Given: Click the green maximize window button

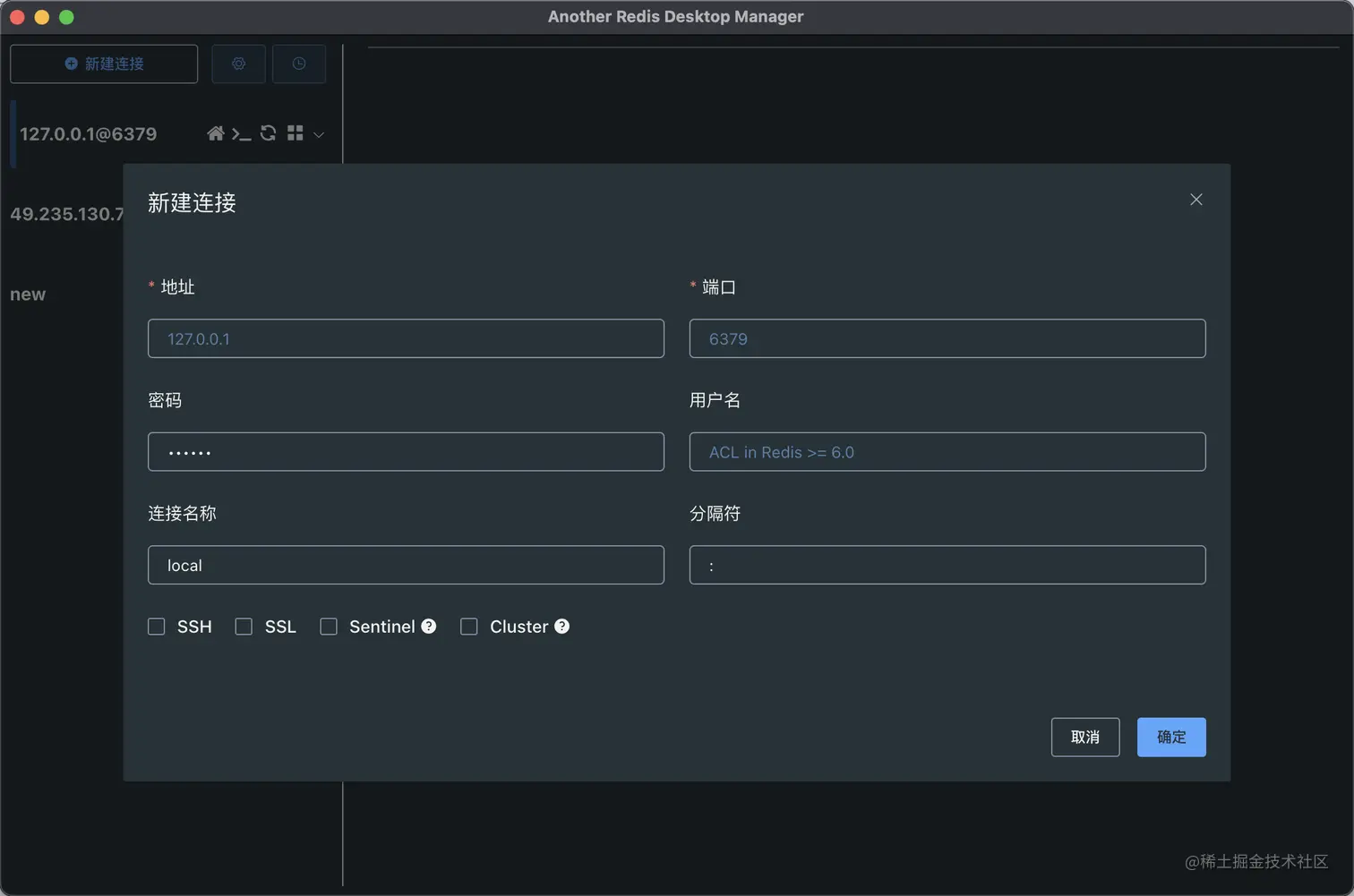Looking at the screenshot, I should click(66, 17).
